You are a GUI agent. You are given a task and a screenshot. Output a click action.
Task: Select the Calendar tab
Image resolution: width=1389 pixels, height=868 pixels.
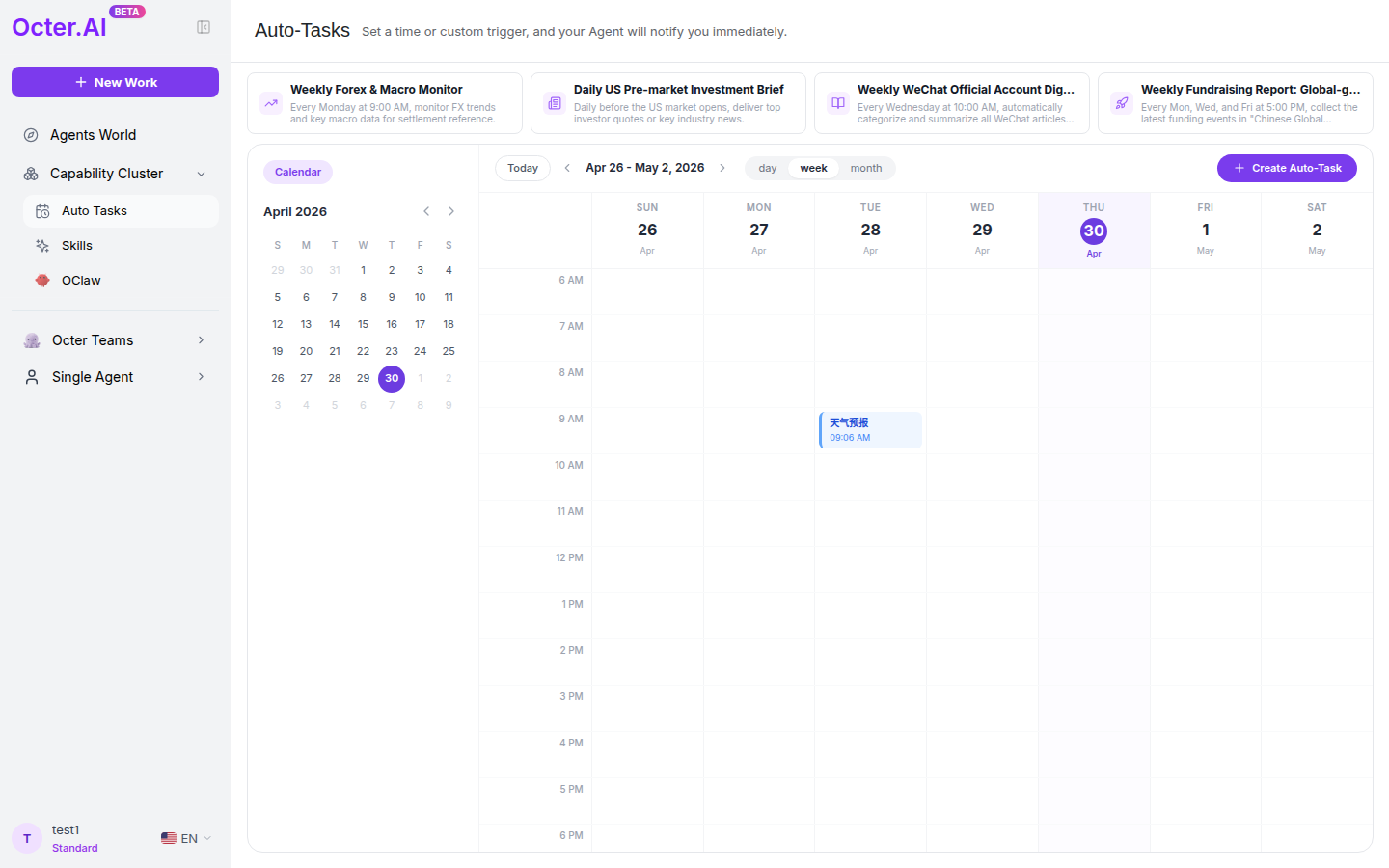coord(298,172)
